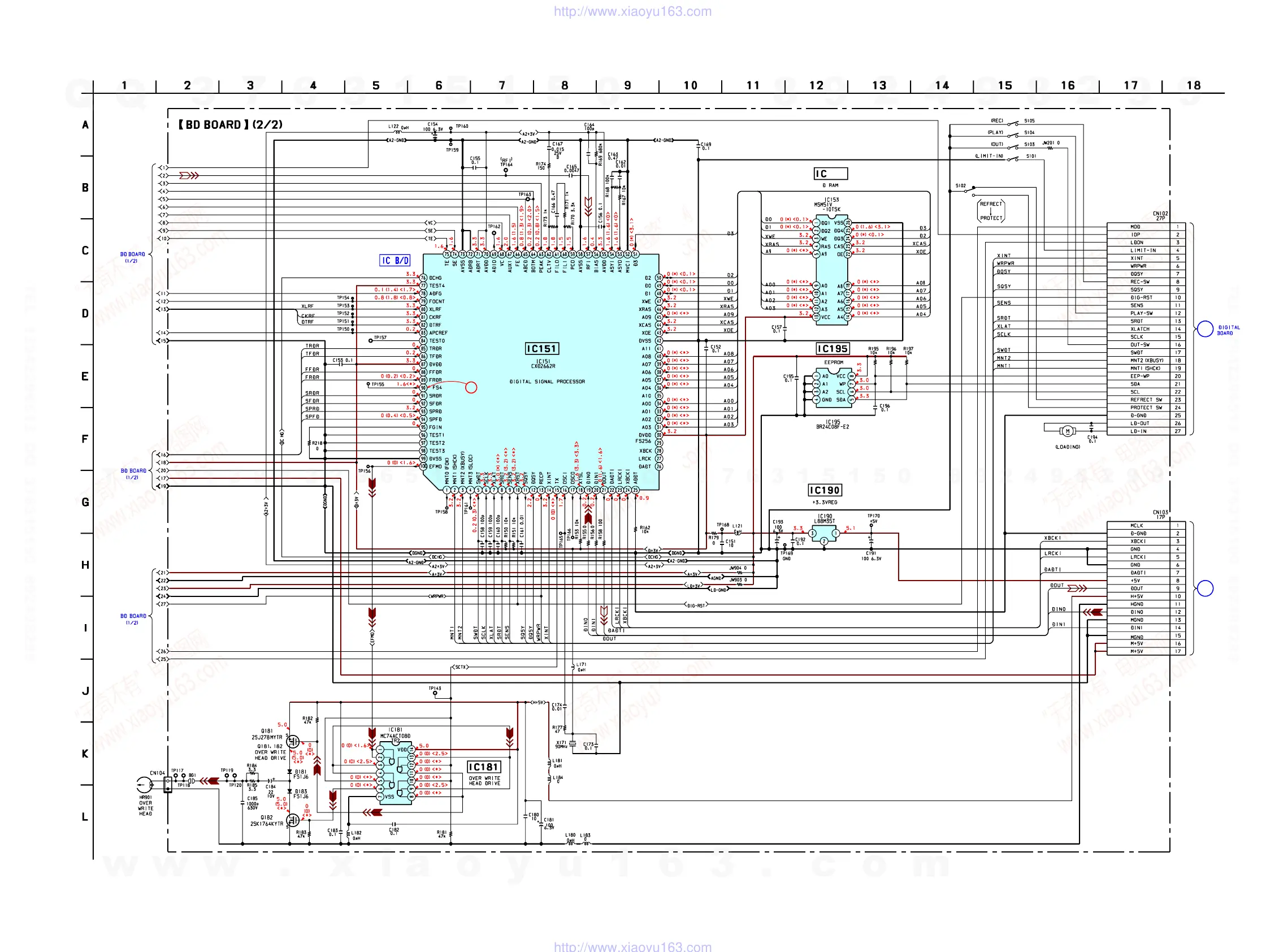Click the HR901 over write head symbol
1266x952 pixels.
[x=145, y=784]
